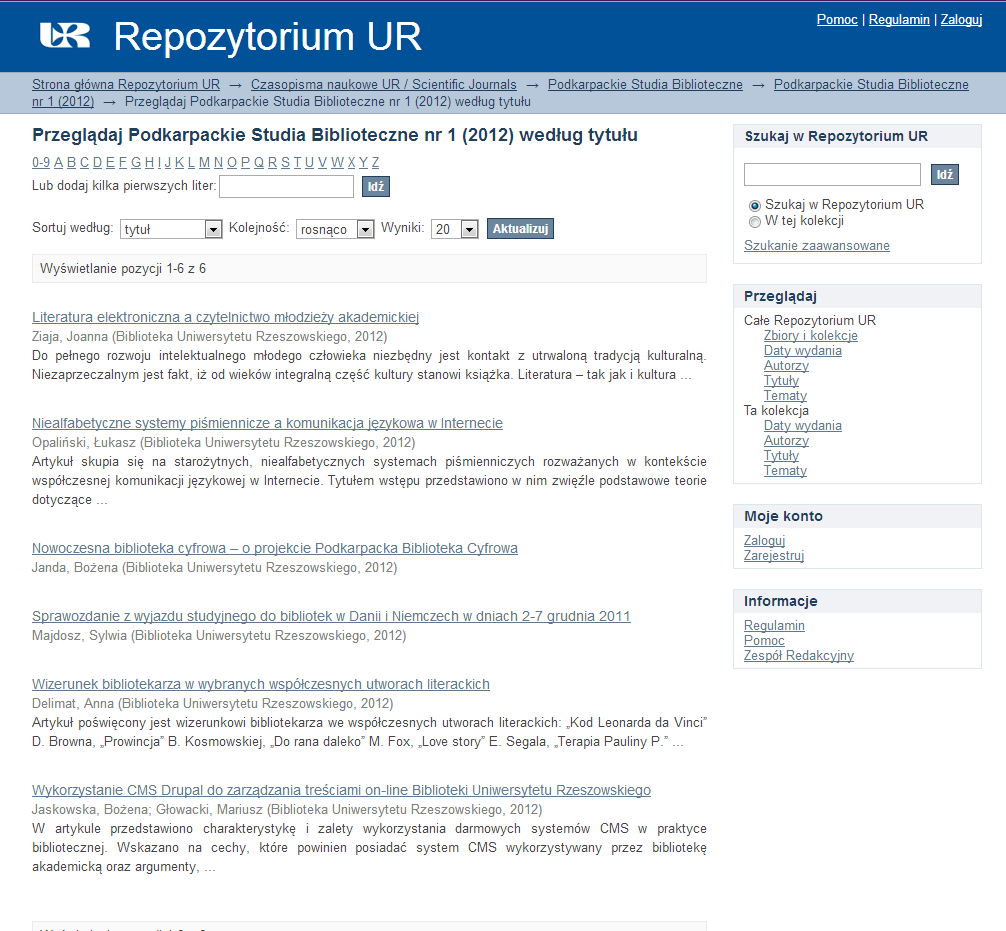The image size is (1006, 931).
Task: Open Regulamin in Informacje panel
Action: 774,626
